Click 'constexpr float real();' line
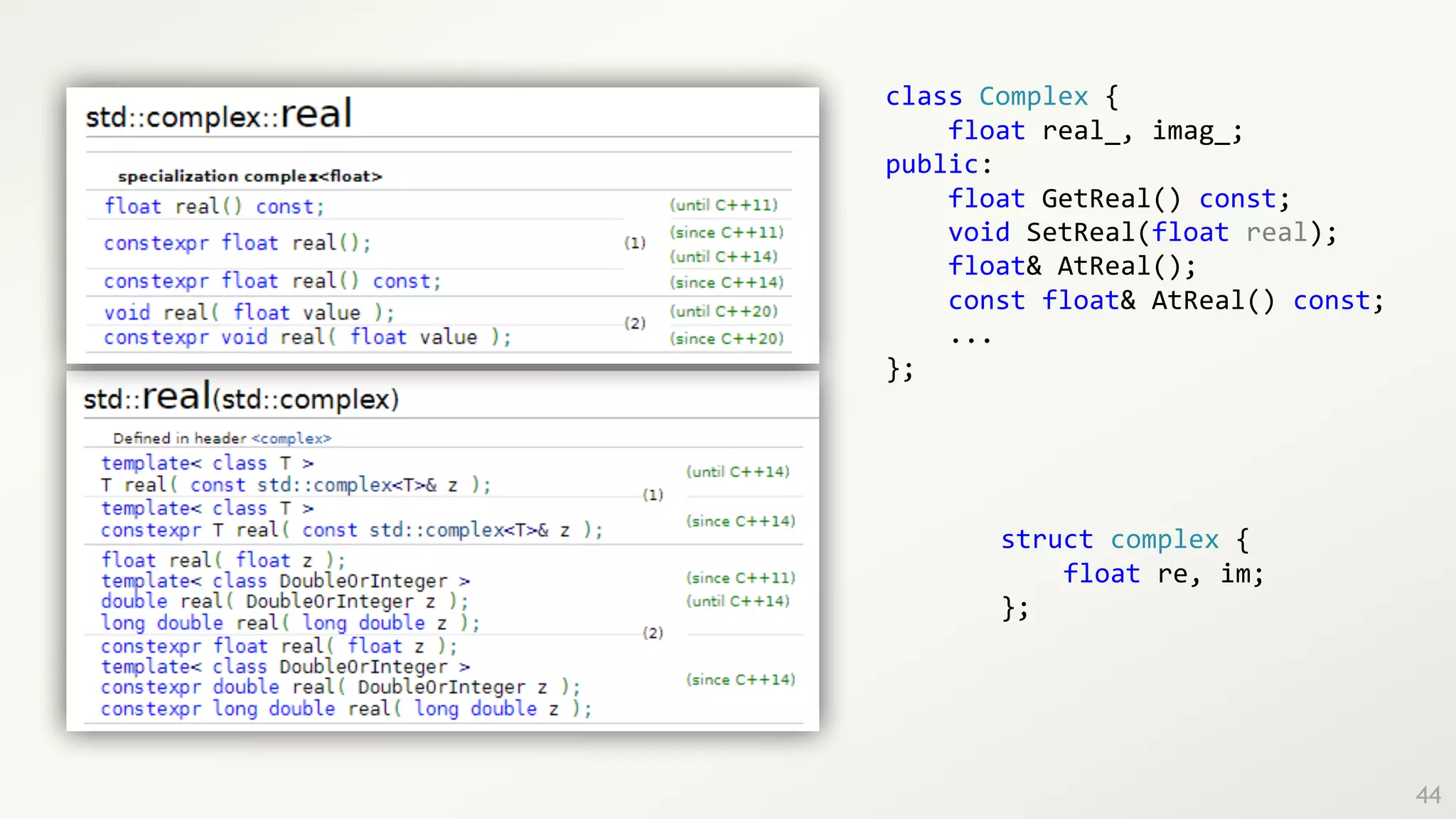The image size is (1456, 819). tap(237, 243)
